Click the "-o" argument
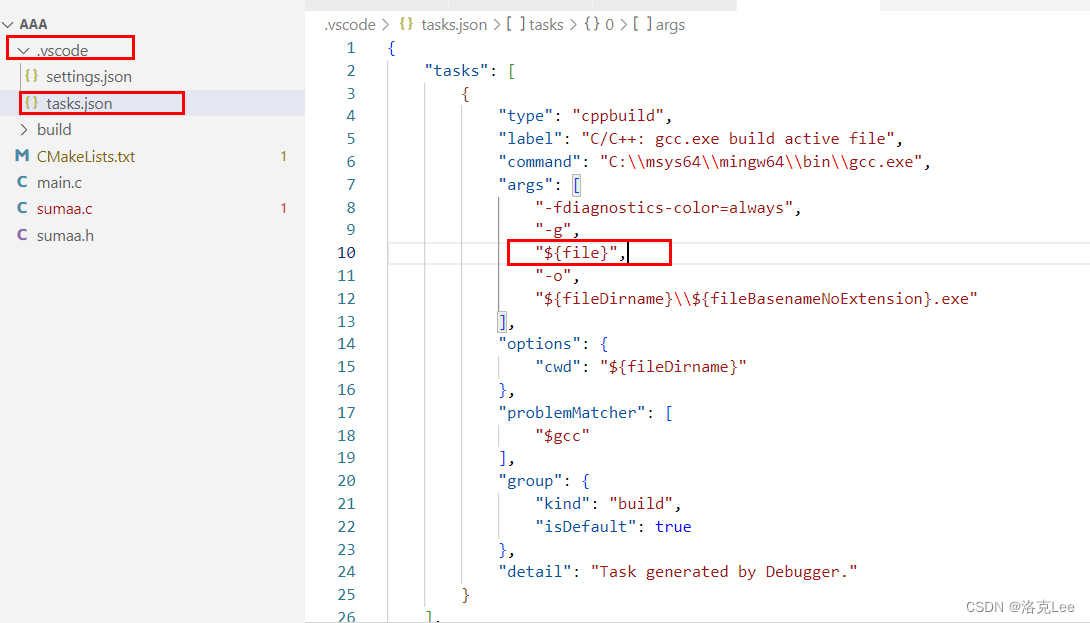The width and height of the screenshot is (1090, 623). pyautogui.click(x=553, y=276)
